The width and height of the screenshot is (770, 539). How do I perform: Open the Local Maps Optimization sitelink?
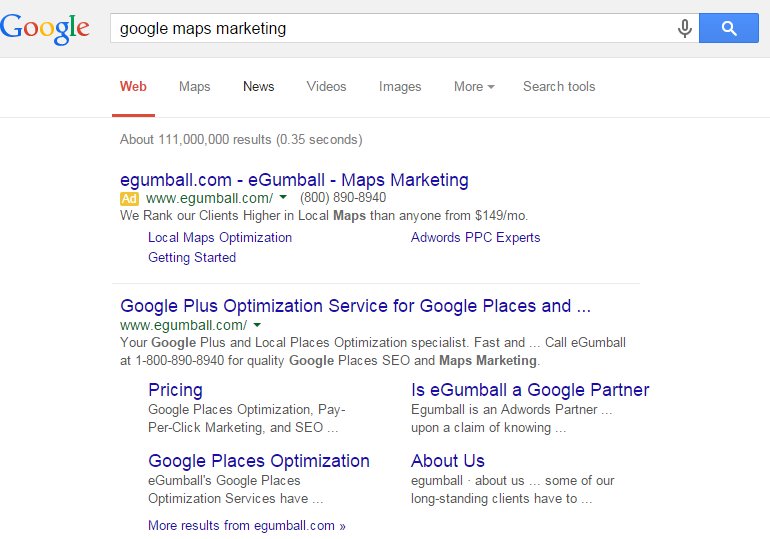pos(220,238)
